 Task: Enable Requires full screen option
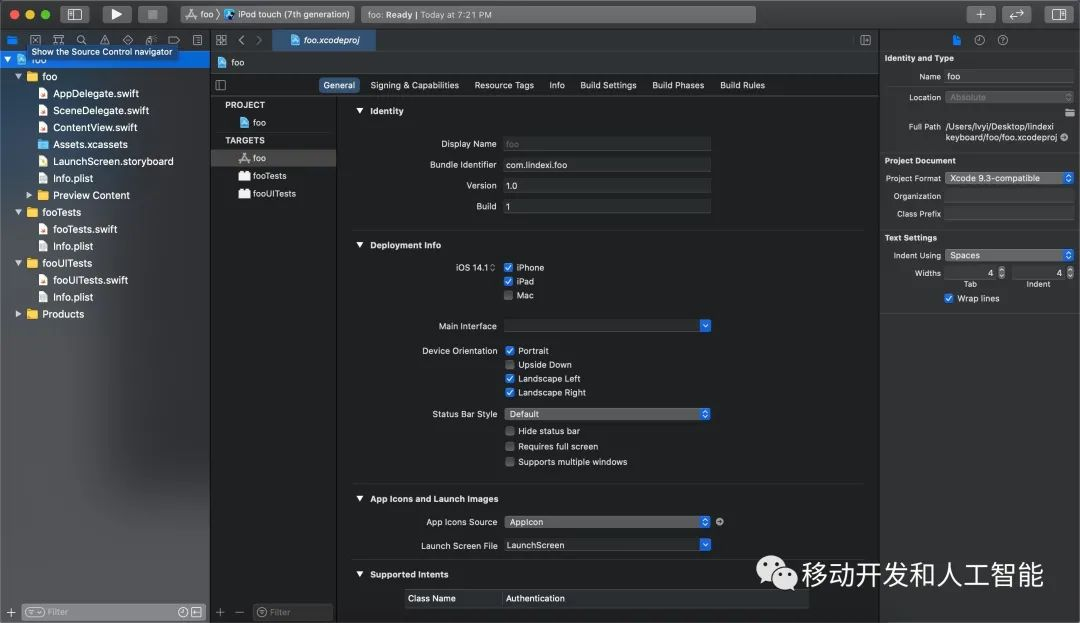[x=510, y=446]
